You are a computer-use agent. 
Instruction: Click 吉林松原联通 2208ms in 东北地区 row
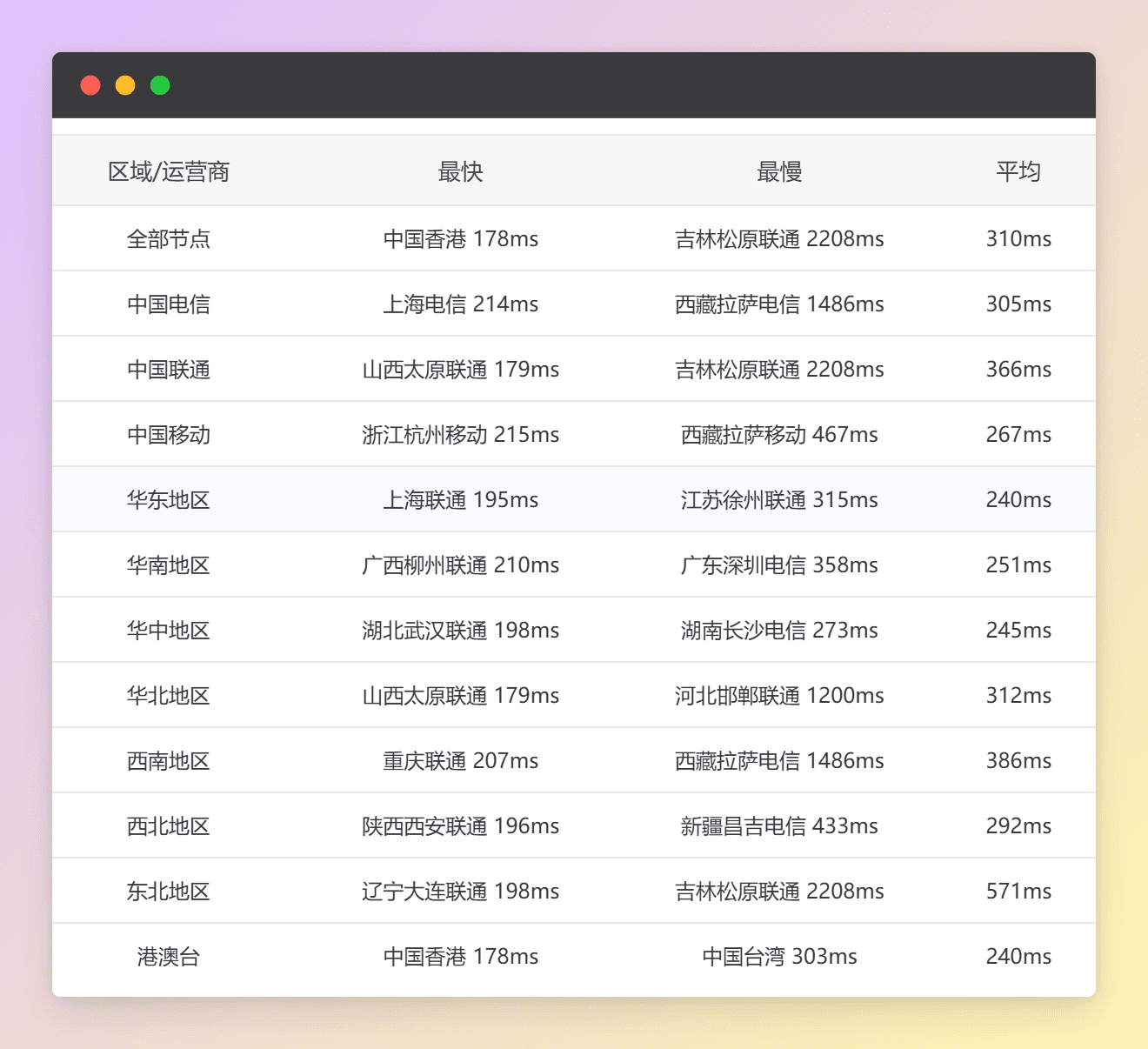pos(779,891)
